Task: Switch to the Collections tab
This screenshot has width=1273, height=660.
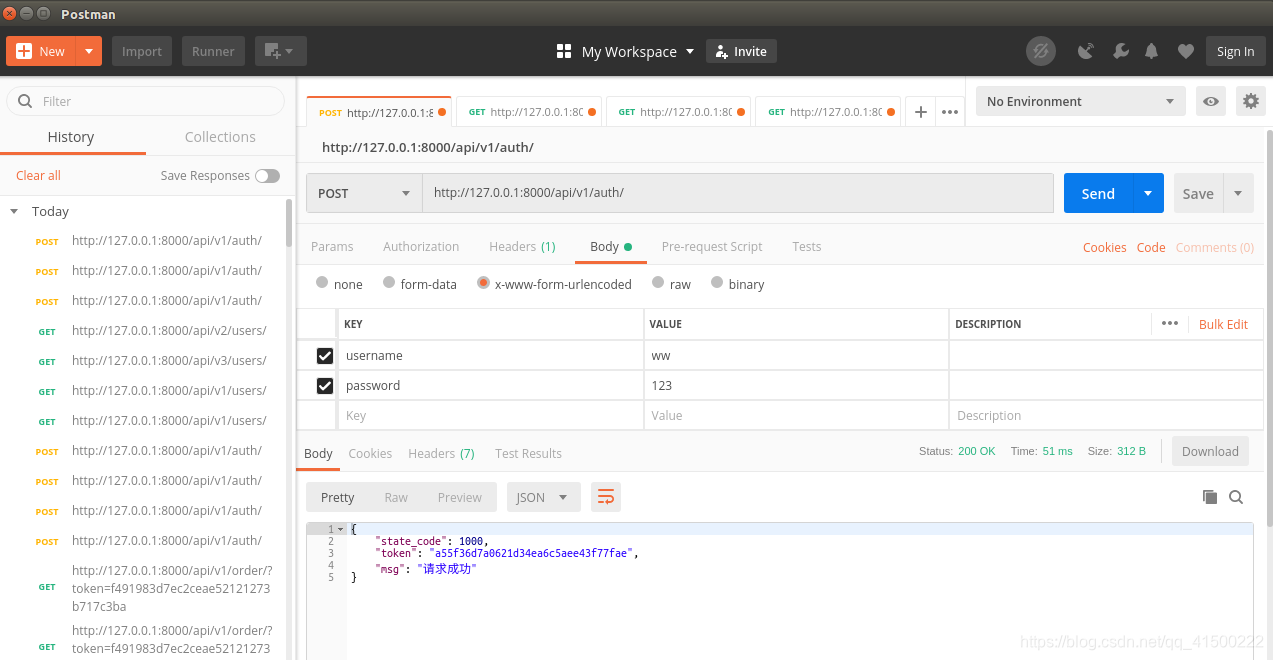Action: (x=220, y=137)
